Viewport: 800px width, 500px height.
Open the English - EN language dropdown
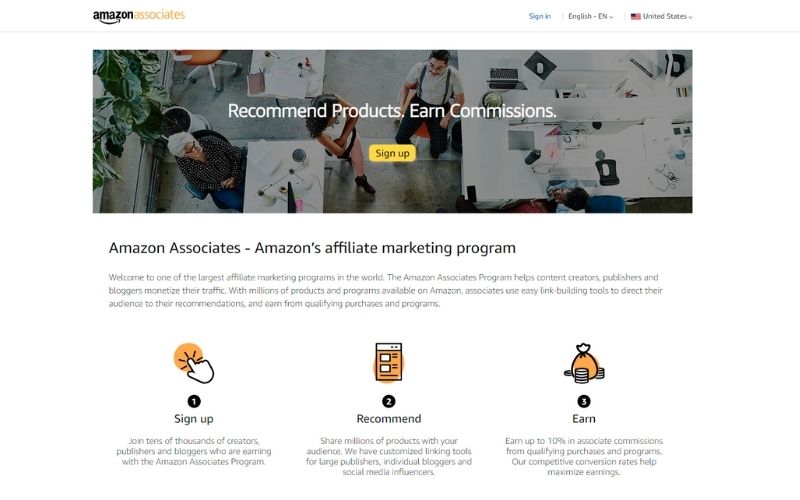tap(590, 16)
